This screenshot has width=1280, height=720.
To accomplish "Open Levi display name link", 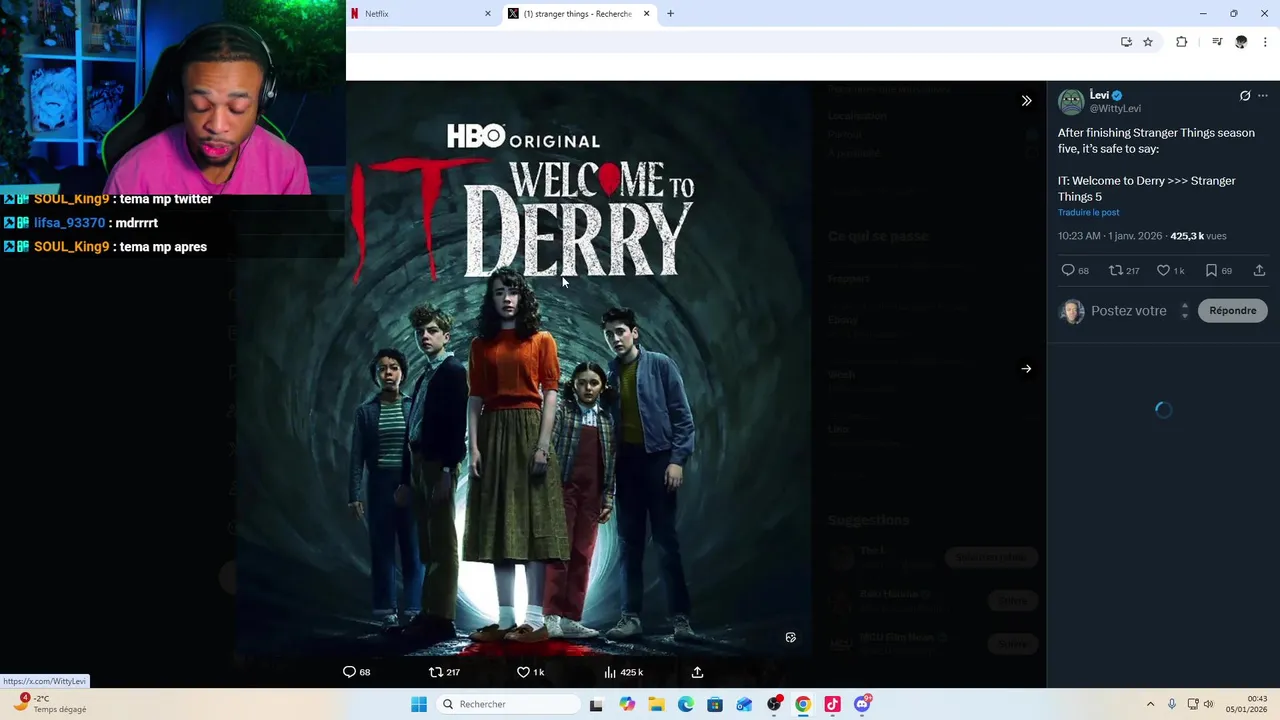I will [x=1099, y=95].
